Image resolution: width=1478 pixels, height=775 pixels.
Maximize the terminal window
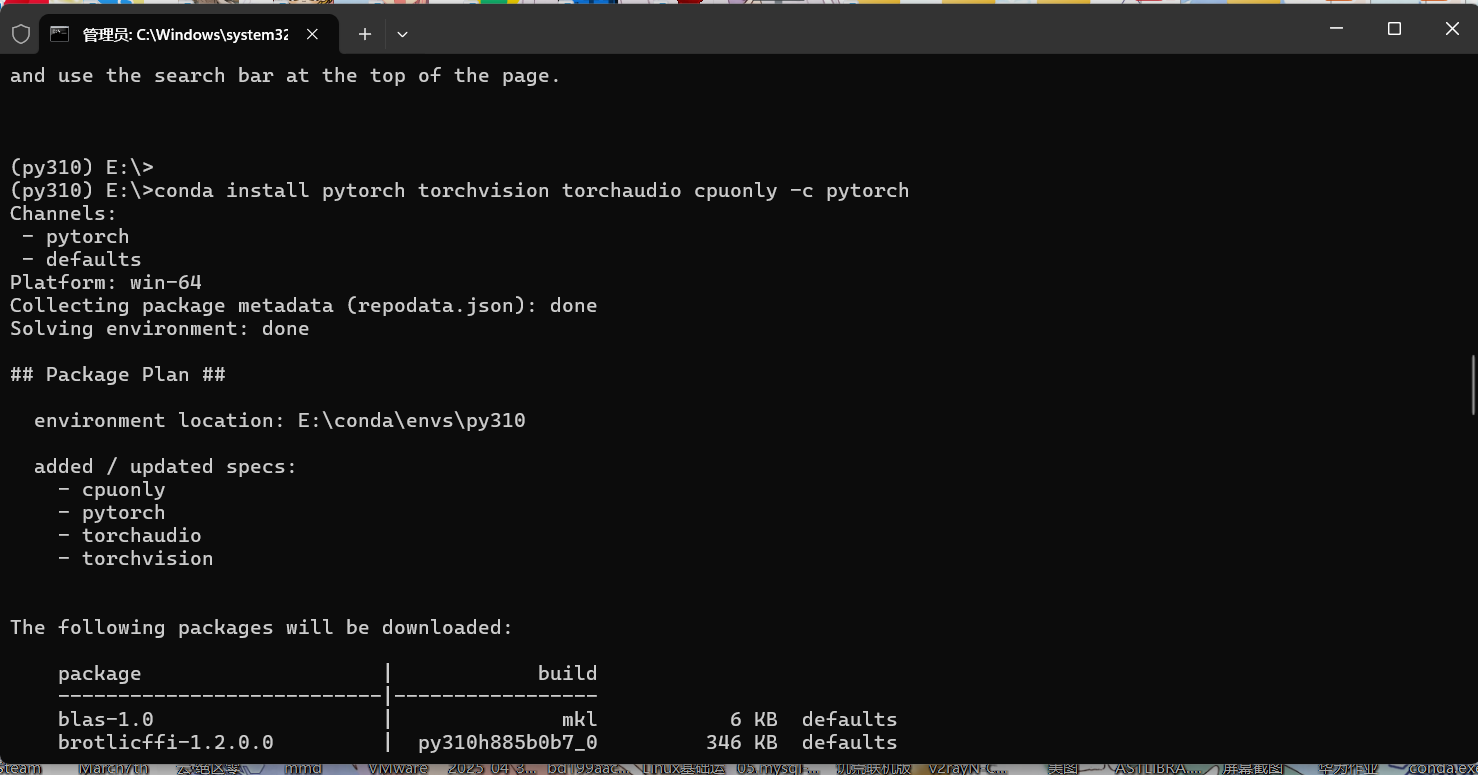coord(1394,29)
